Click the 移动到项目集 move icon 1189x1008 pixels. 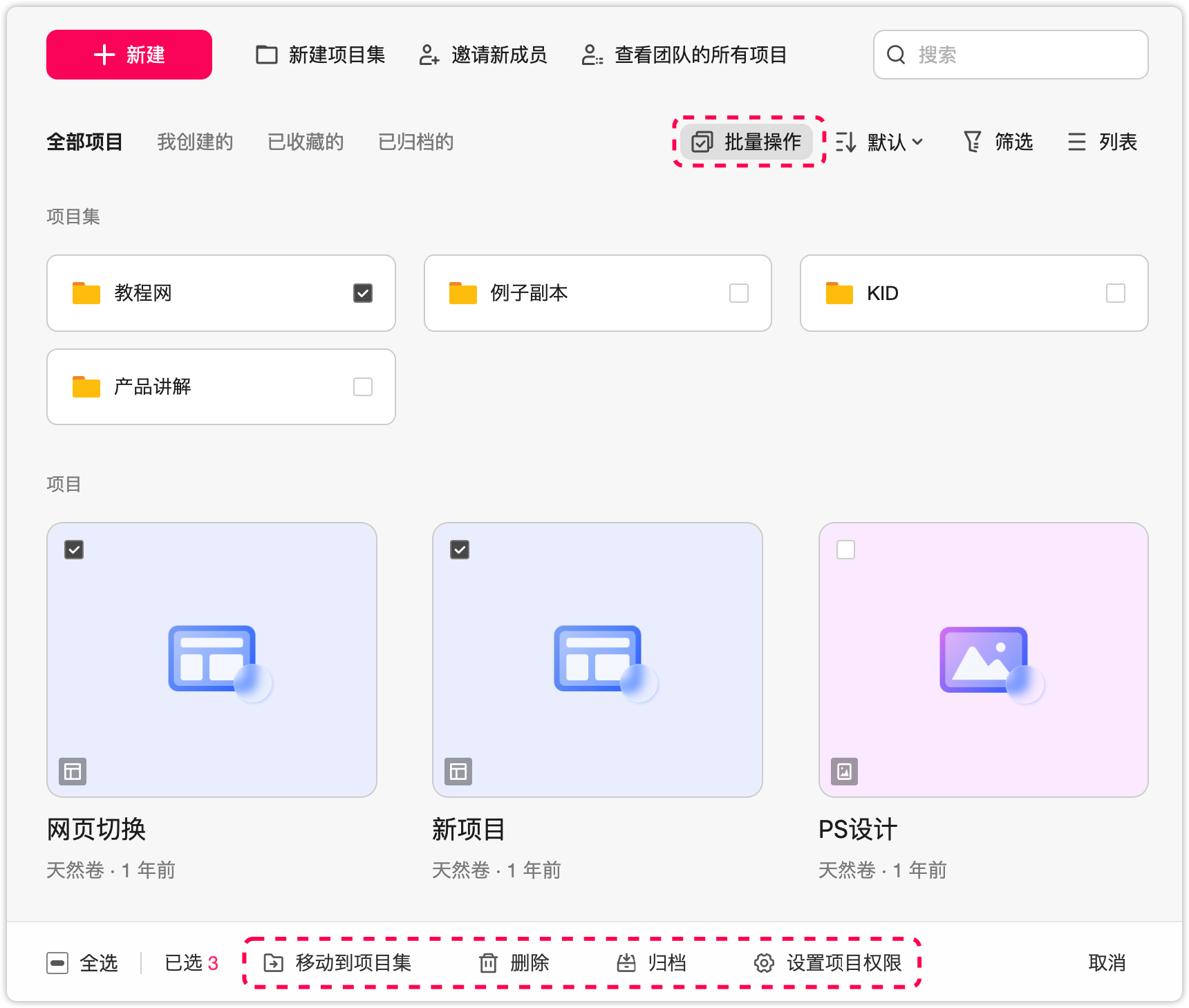click(274, 963)
